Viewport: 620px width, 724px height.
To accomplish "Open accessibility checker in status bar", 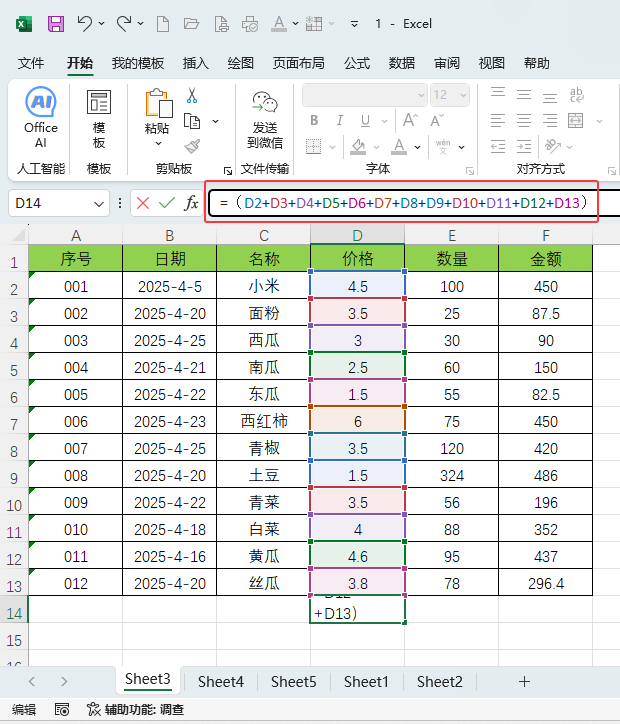I will [136, 709].
